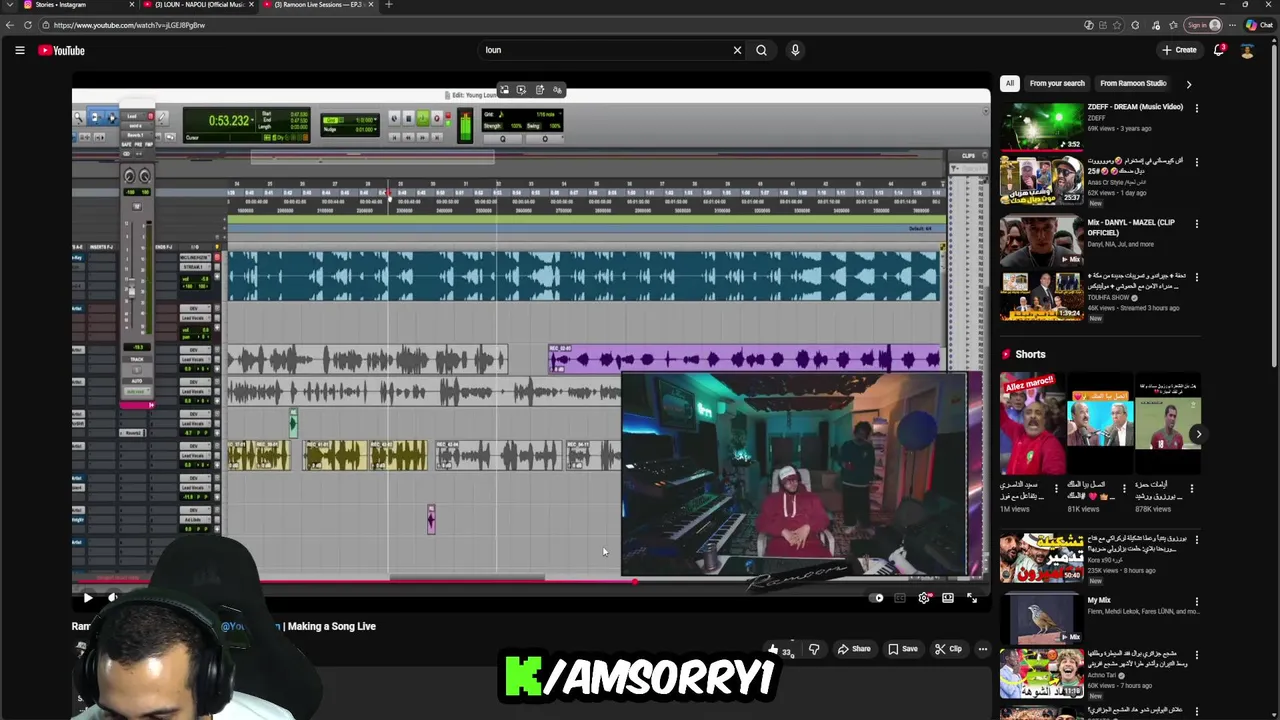Open options menu for ZDEFF - DREAM
The image size is (1280, 720).
coord(1196,108)
